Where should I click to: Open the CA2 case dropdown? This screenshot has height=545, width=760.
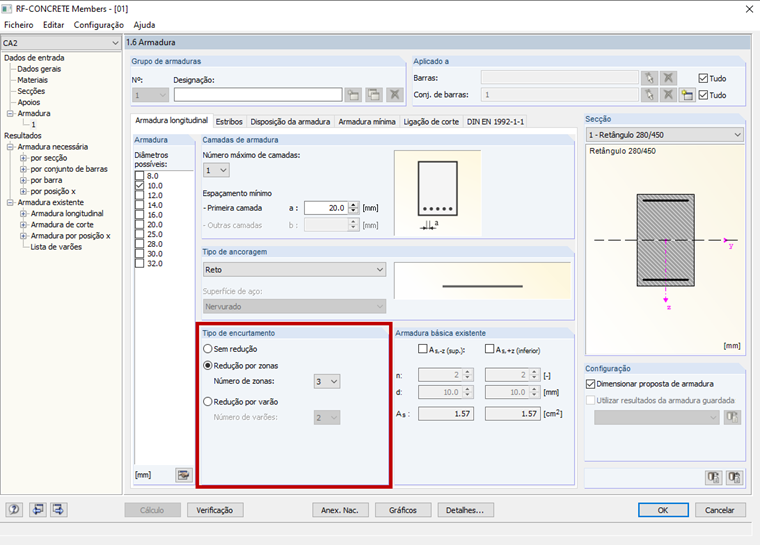[61, 43]
